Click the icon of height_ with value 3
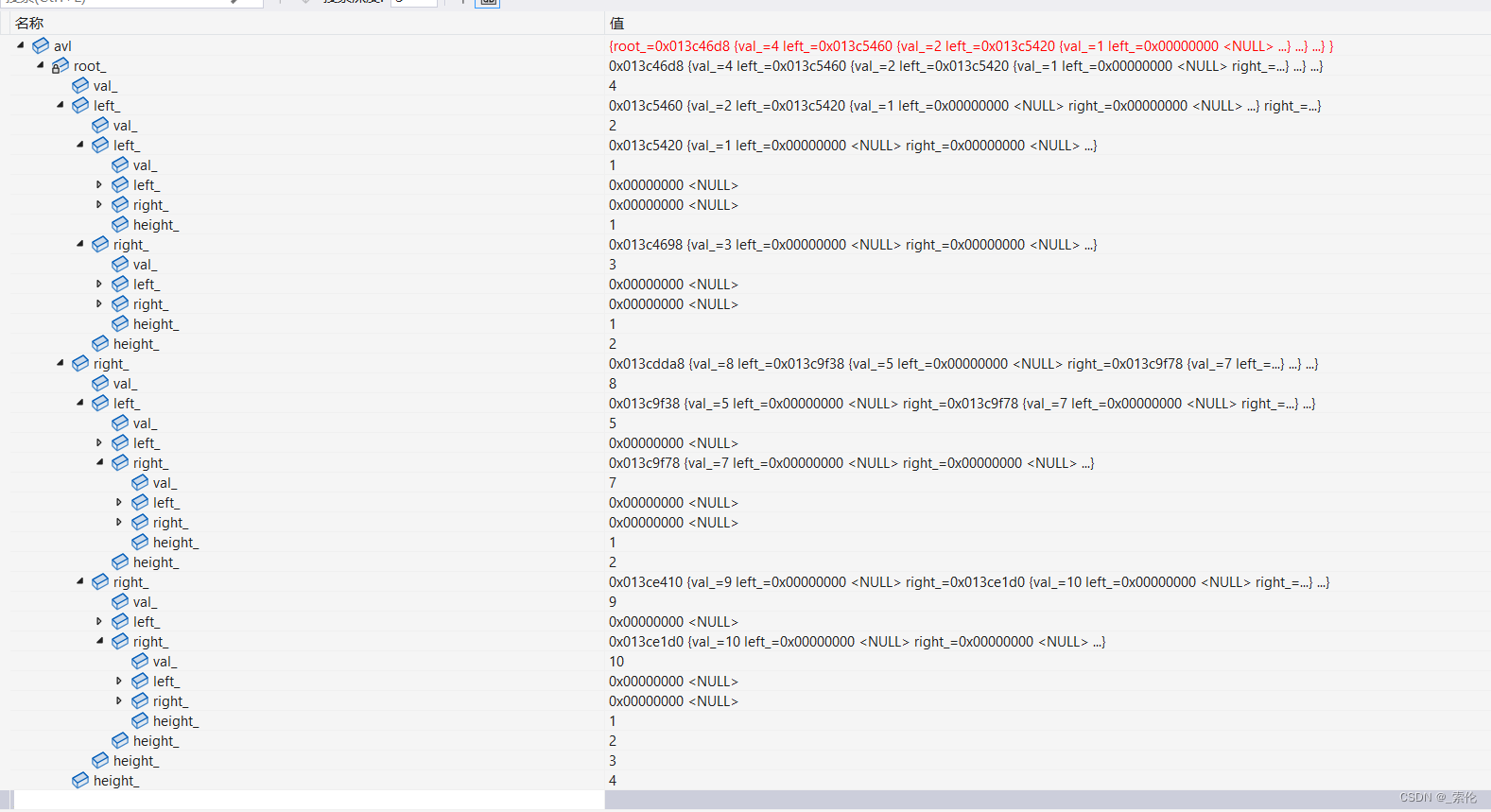The image size is (1491, 812). (100, 760)
